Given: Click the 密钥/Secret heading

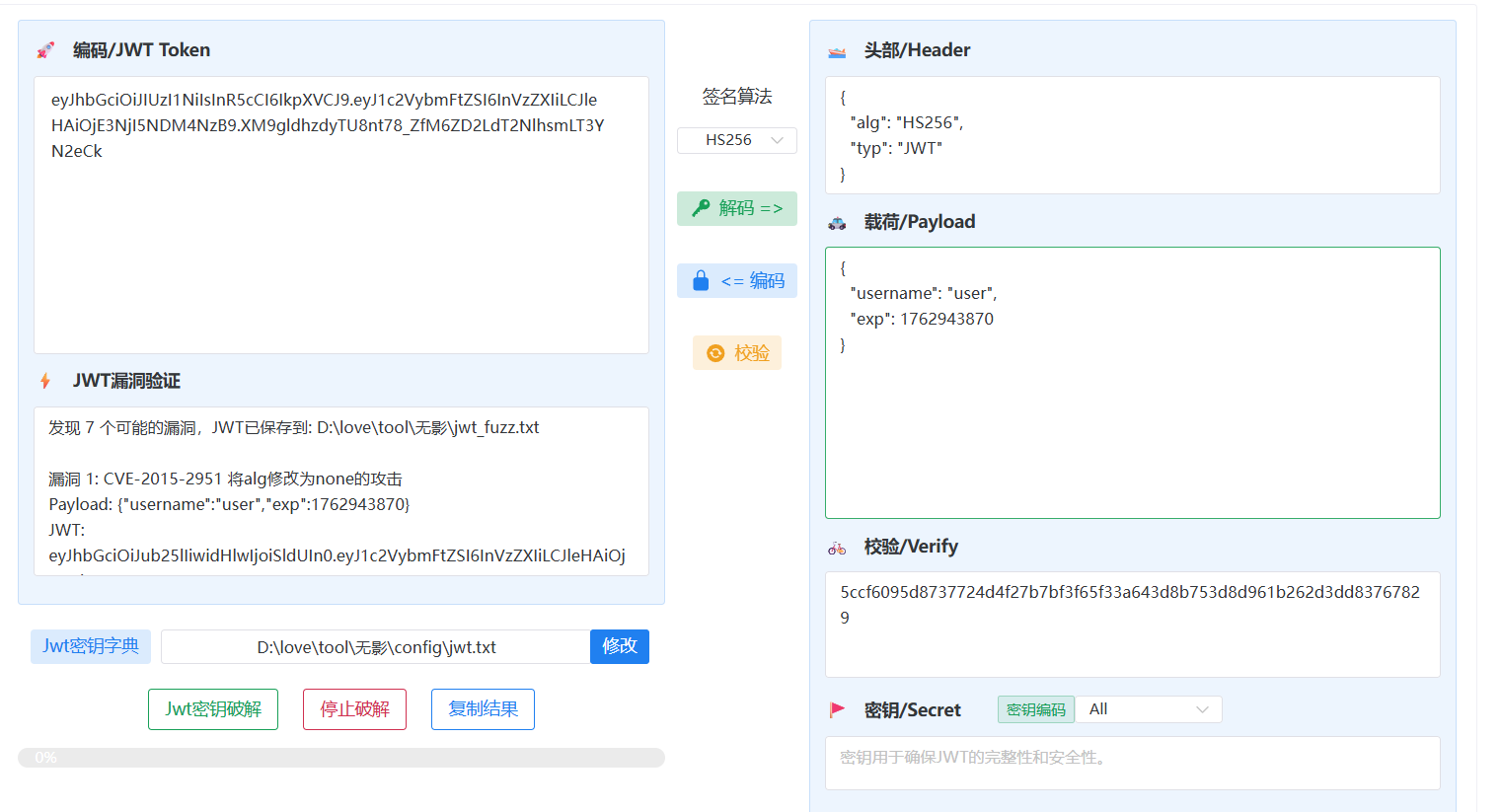Looking at the screenshot, I should point(913,709).
